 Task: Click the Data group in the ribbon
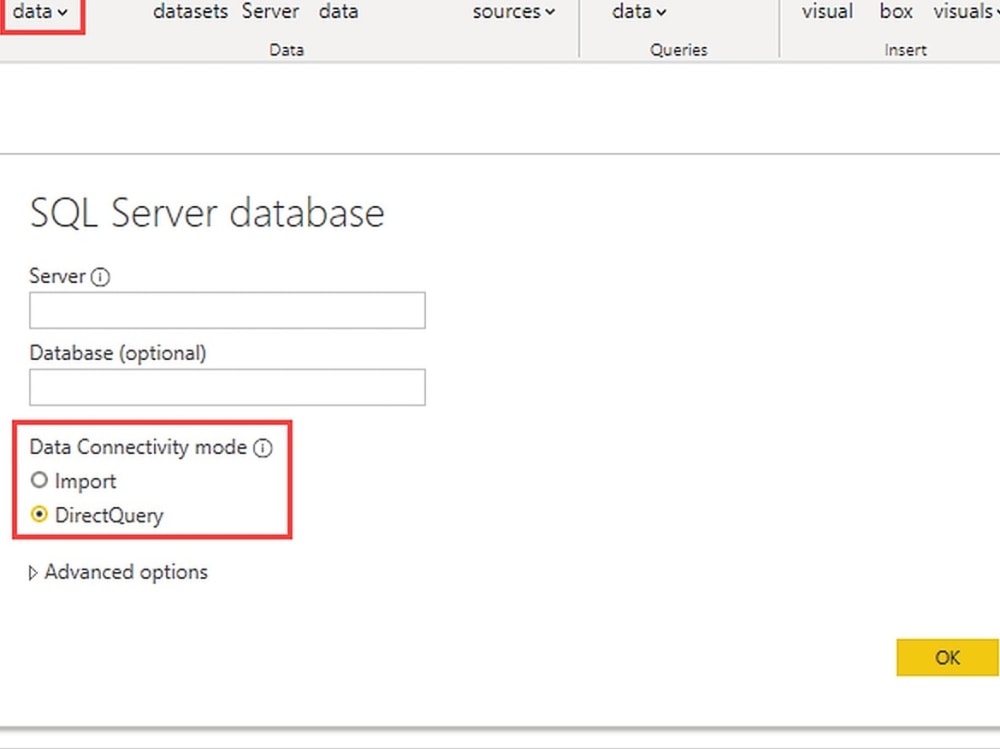[x=286, y=49]
